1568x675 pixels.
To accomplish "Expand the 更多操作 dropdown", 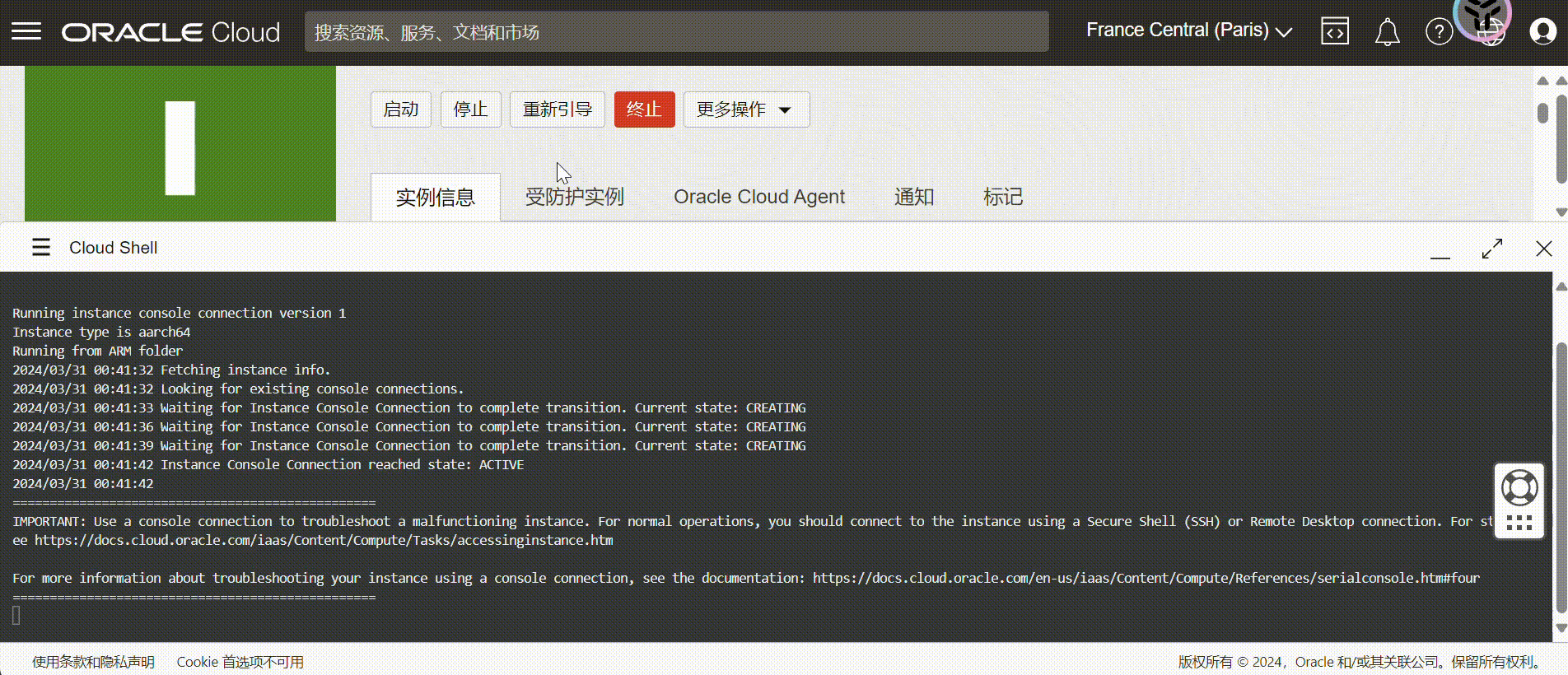I will 745,109.
